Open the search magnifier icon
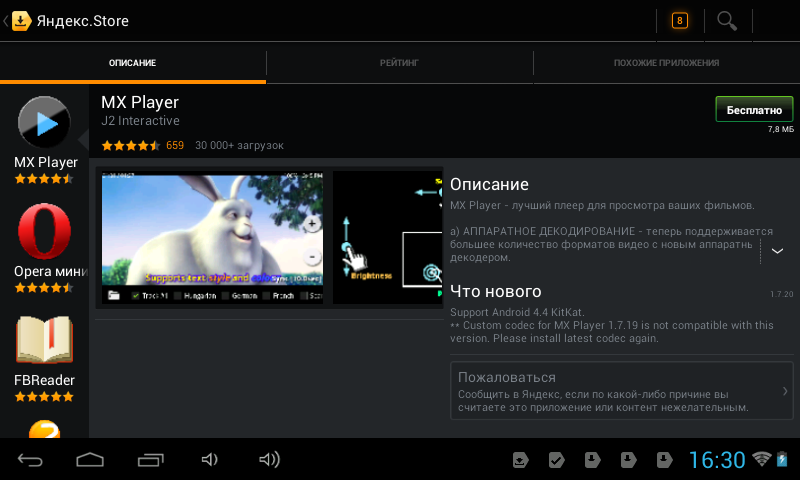Screen dimensions: 800x480 pos(727,21)
